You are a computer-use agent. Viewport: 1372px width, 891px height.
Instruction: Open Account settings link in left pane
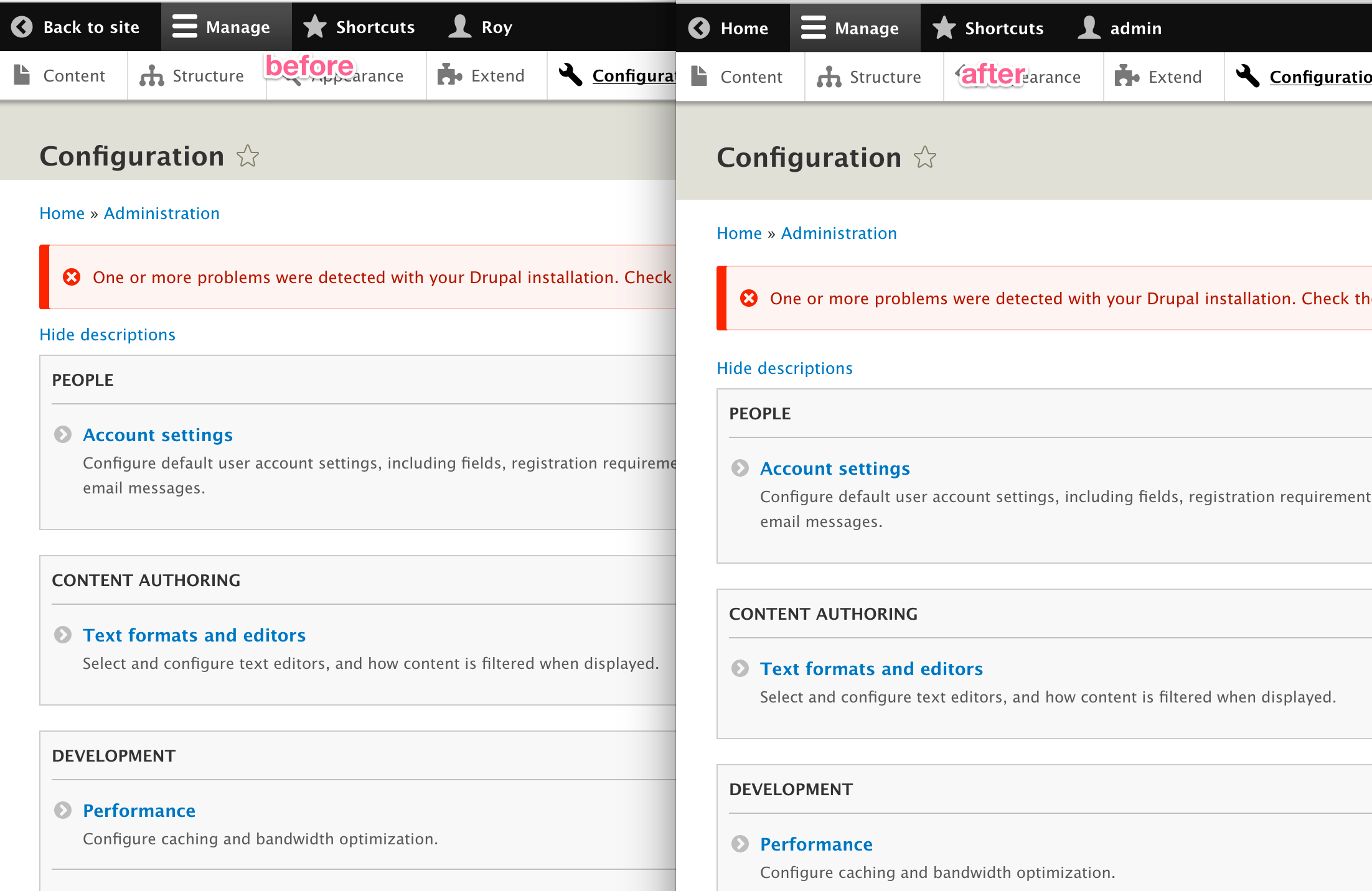157,435
